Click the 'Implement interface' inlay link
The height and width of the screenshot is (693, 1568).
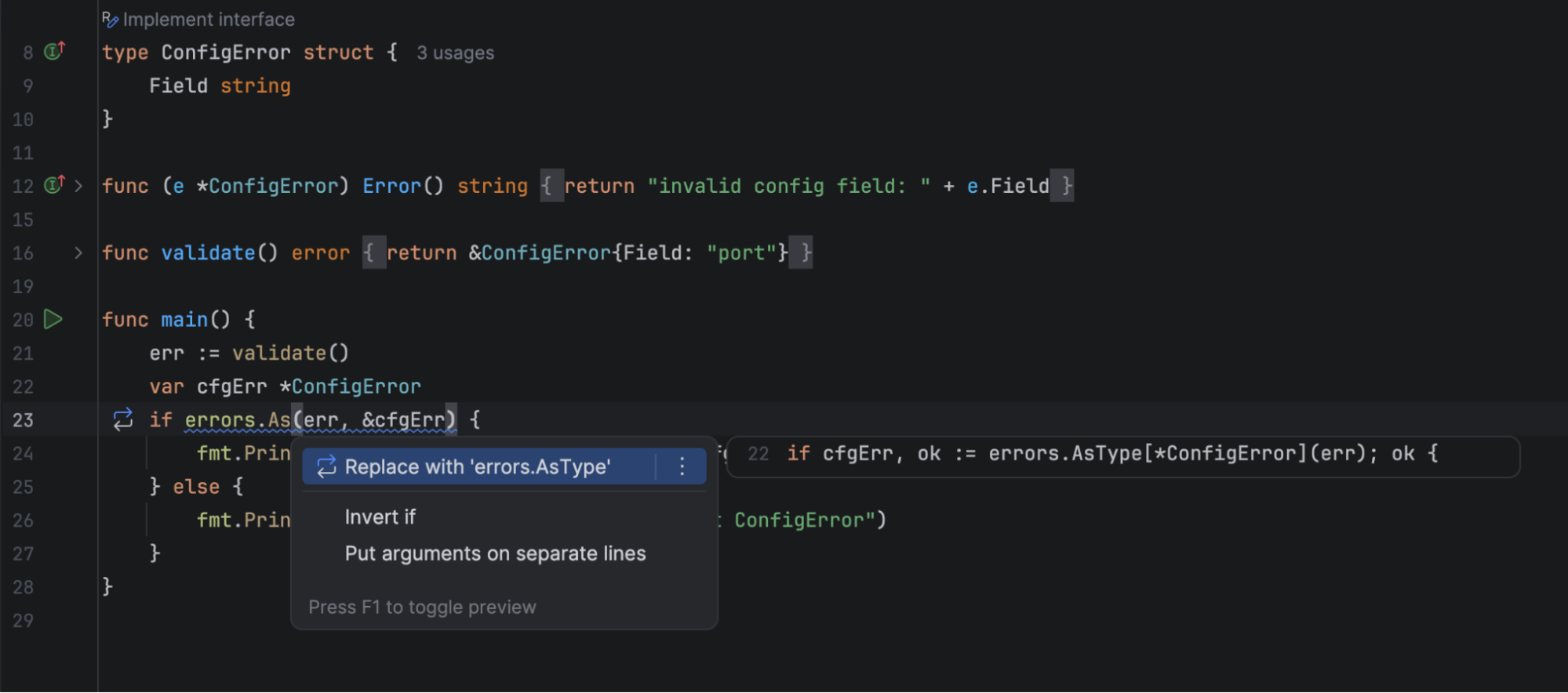(209, 20)
